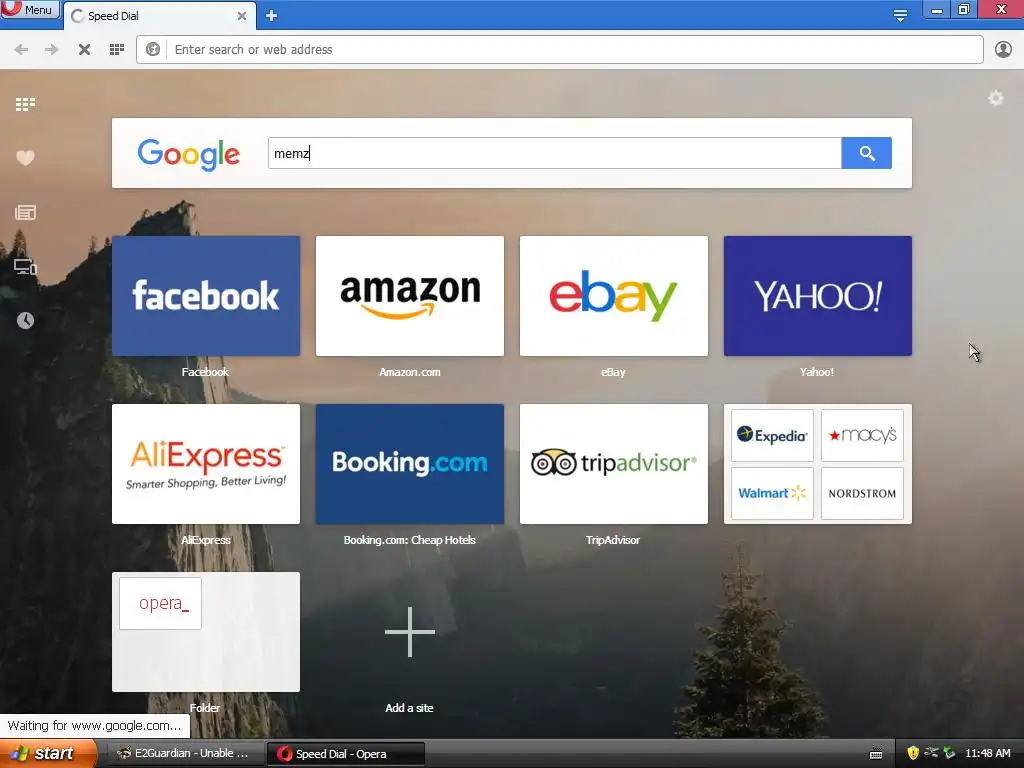Open the Yahoo! speed dial tile
The width and height of the screenshot is (1024, 768).
pos(818,296)
